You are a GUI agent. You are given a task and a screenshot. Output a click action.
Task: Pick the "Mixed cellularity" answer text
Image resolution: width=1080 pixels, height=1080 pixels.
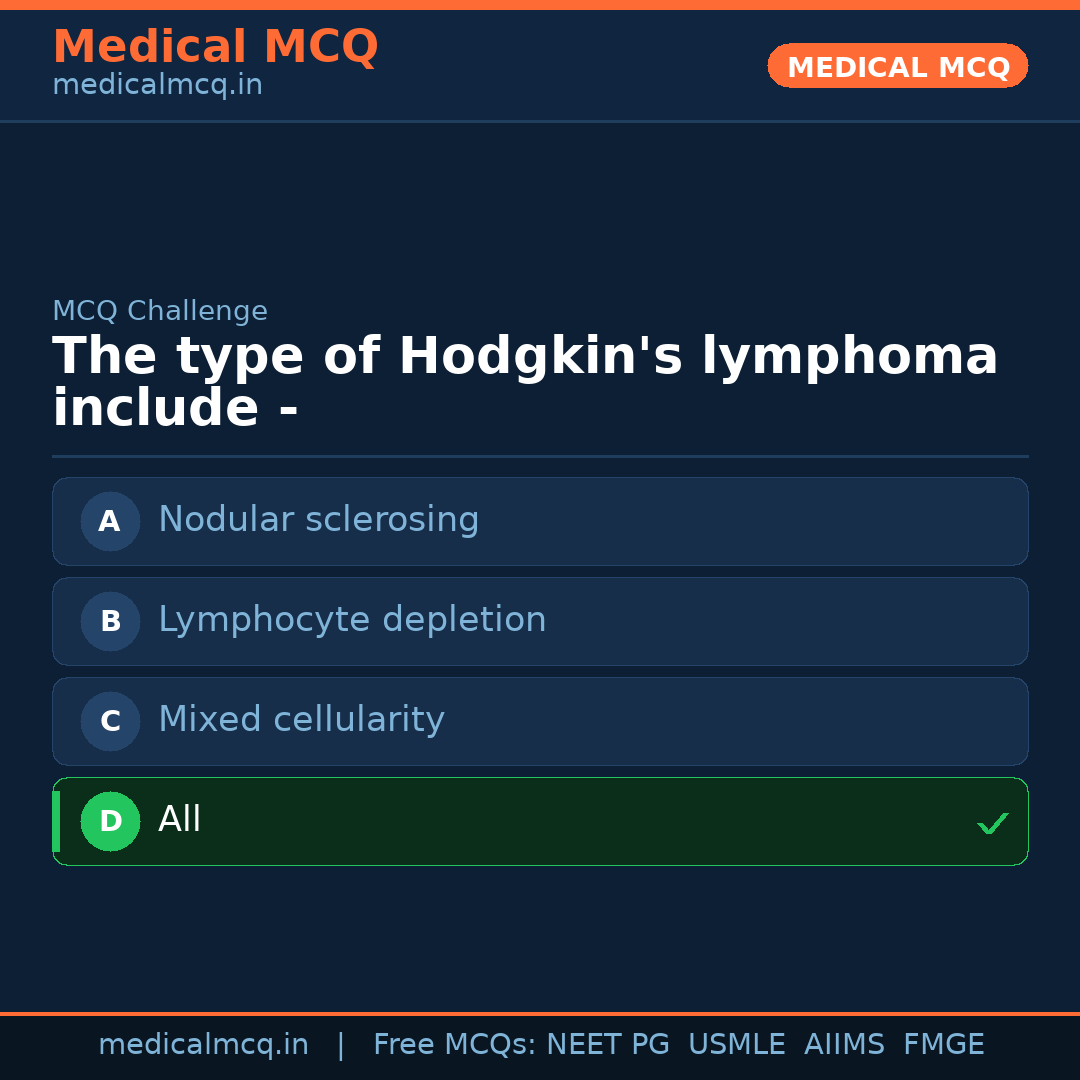(301, 720)
